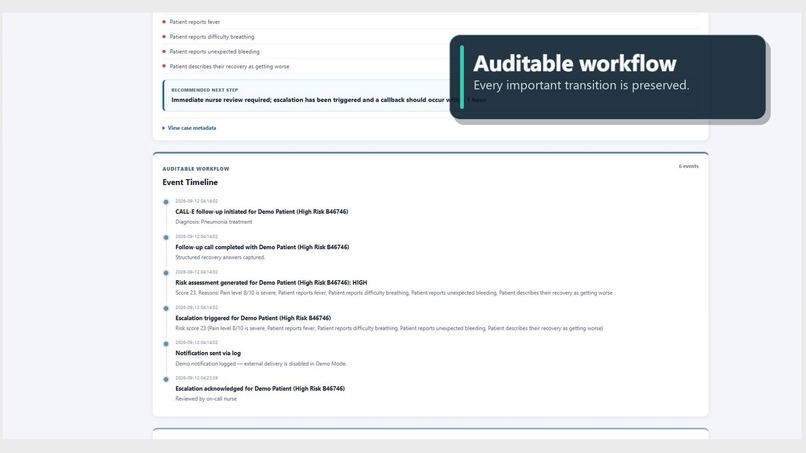The image size is (806, 453).
Task: Click the '6 events' counter
Action: click(x=688, y=166)
